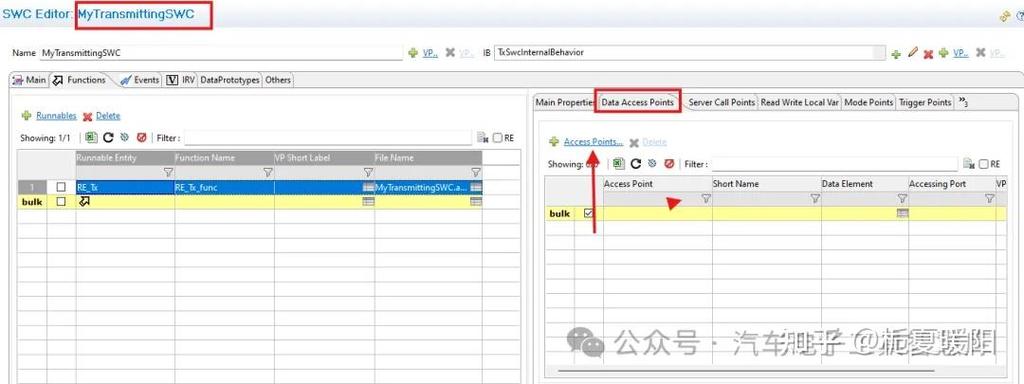Click bulk row runnable arrow icon
This screenshot has height=384, width=1024.
pos(84,202)
